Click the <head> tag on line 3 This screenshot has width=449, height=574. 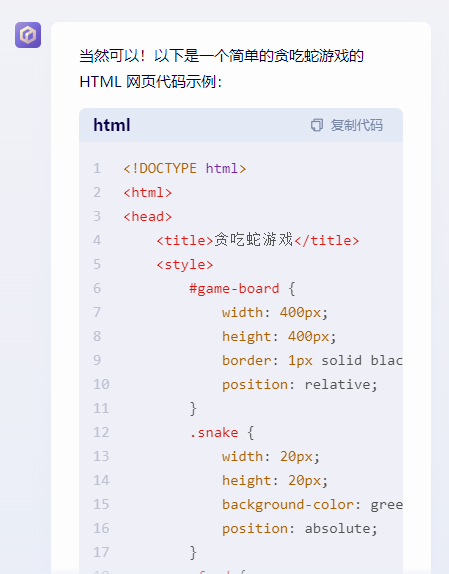[x=148, y=216]
